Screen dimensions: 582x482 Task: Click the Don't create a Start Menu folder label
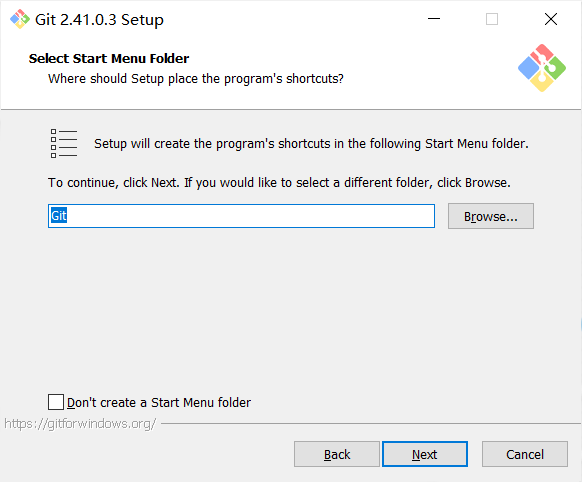159,403
